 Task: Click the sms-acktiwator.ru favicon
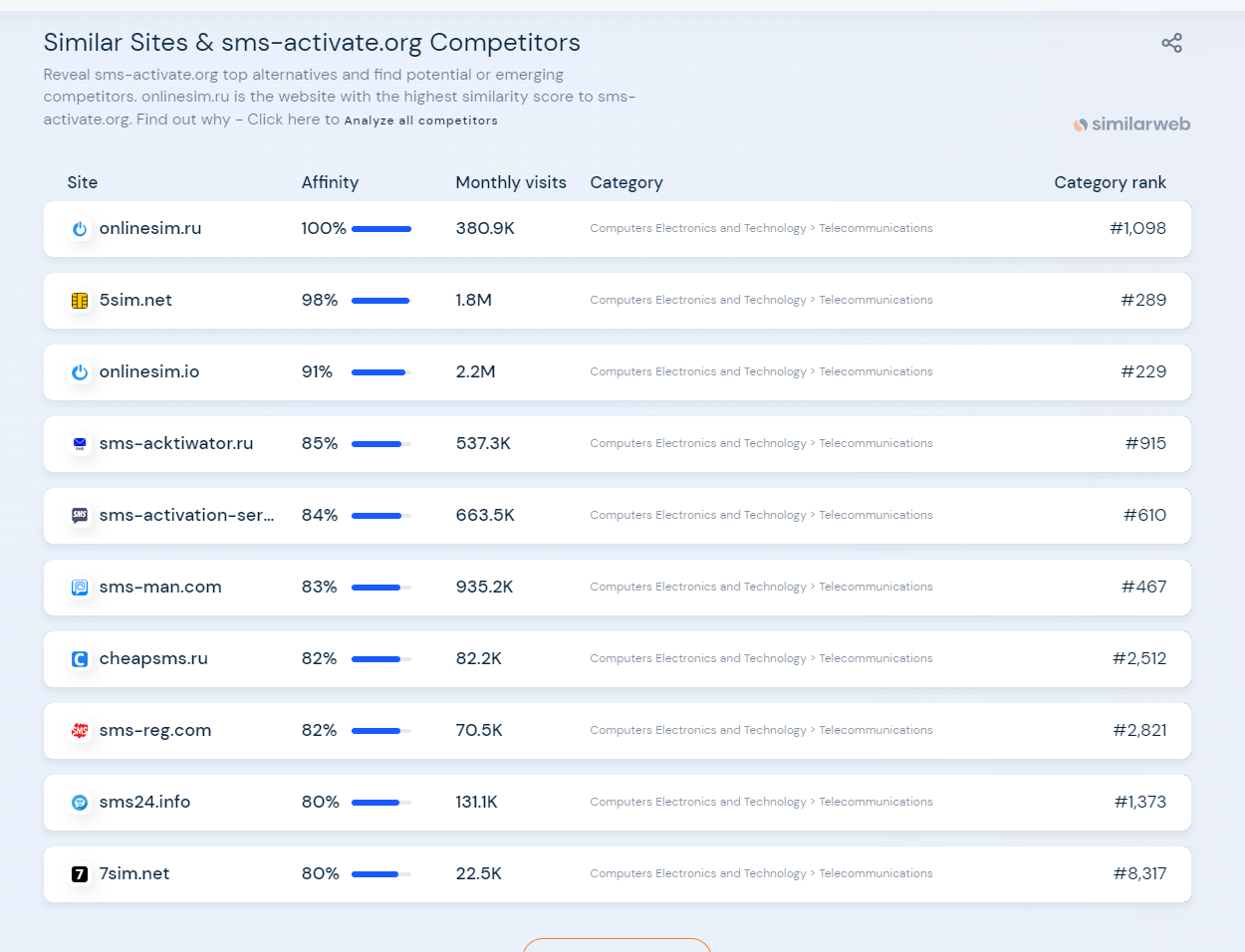coord(80,444)
